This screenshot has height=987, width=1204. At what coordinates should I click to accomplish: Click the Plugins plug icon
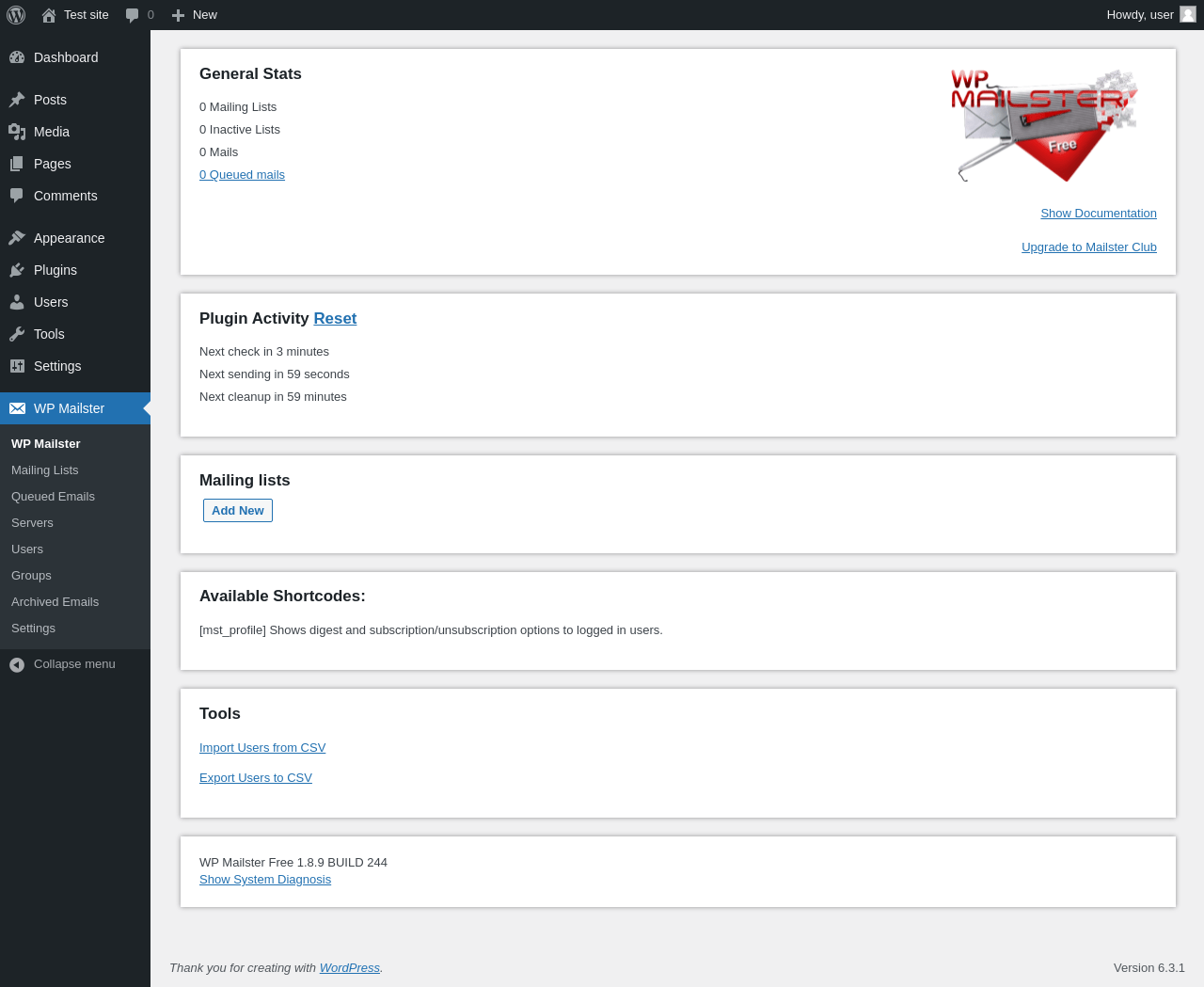[17, 270]
